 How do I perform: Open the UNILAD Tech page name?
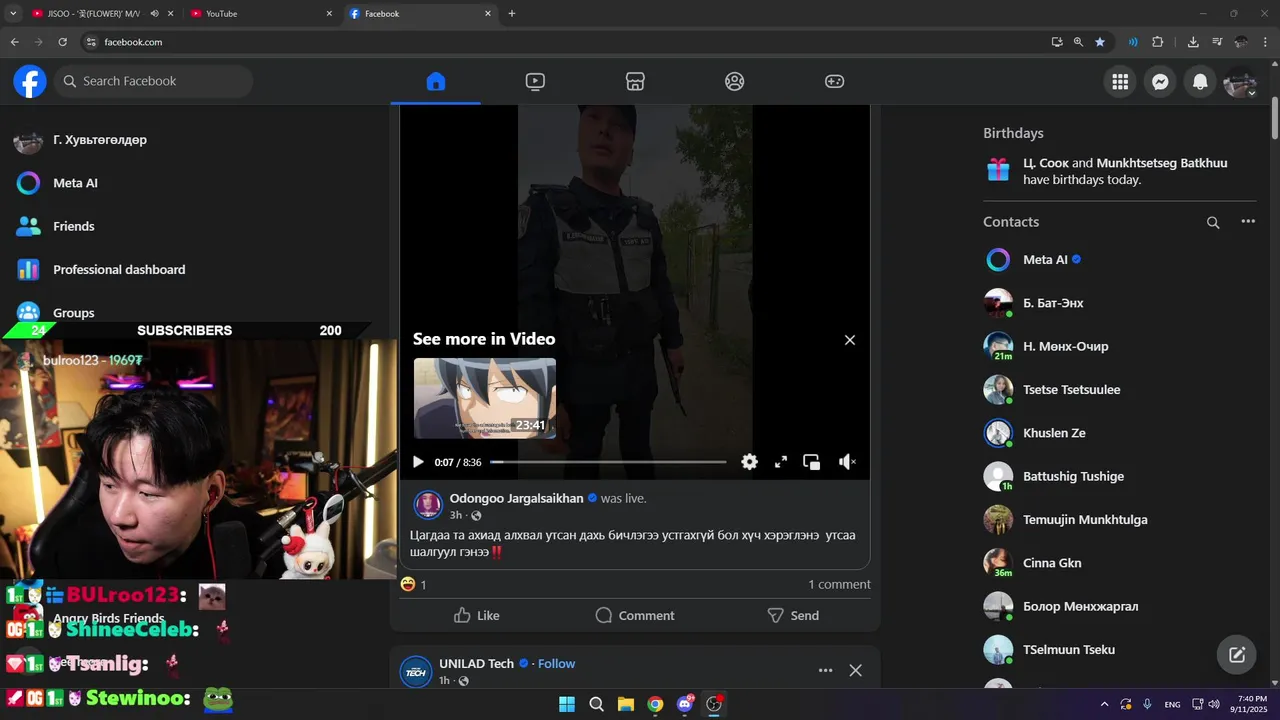tap(476, 664)
